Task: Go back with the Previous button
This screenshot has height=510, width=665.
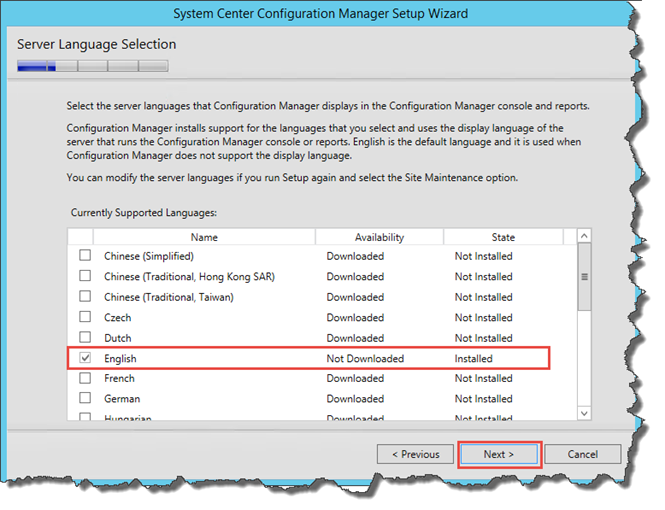Action: (415, 454)
